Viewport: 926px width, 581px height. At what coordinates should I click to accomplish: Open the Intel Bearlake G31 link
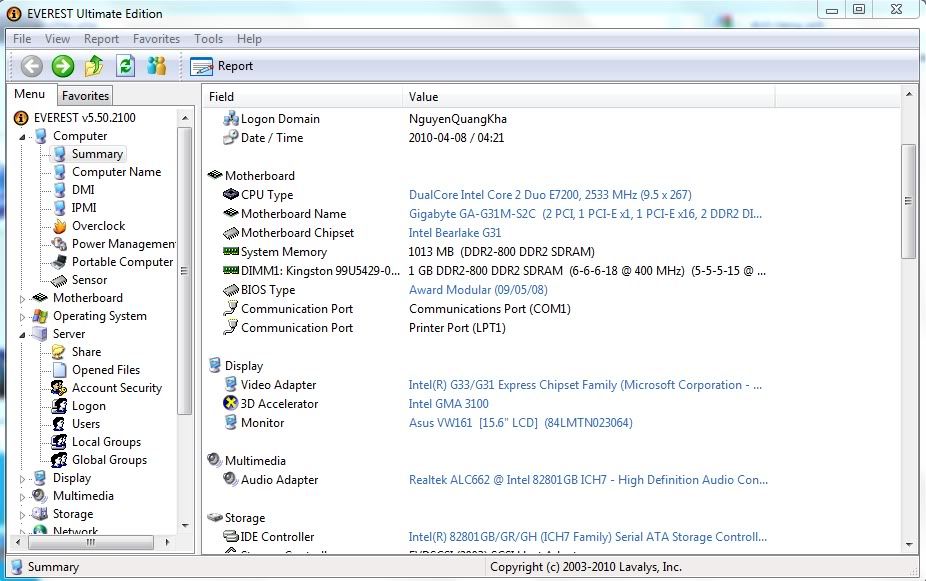[455, 233]
